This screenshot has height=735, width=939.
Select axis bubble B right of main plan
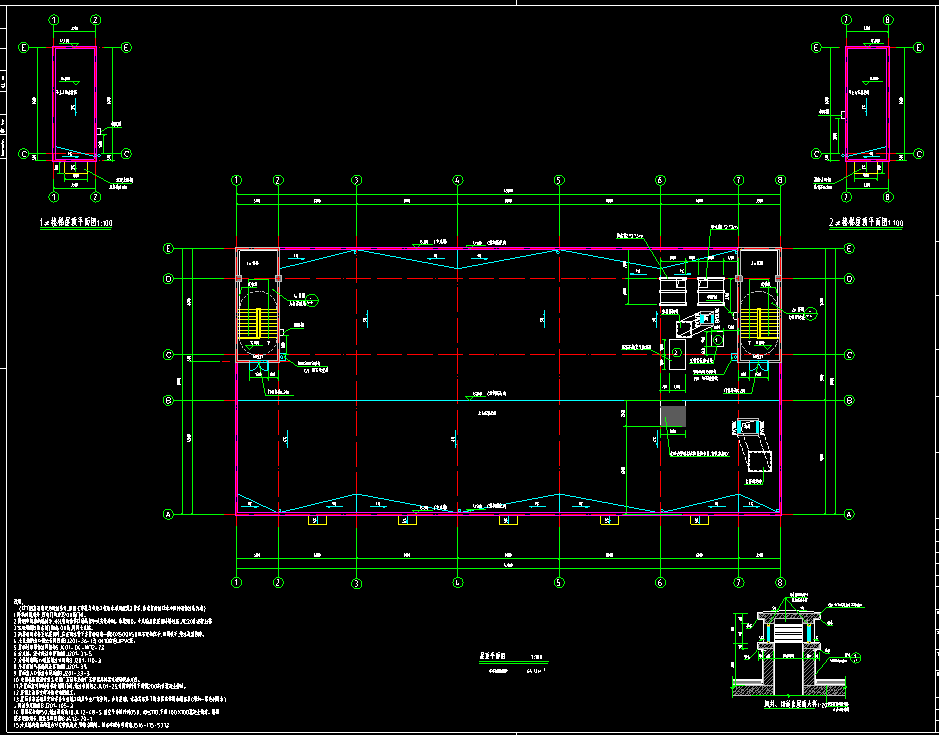click(849, 401)
